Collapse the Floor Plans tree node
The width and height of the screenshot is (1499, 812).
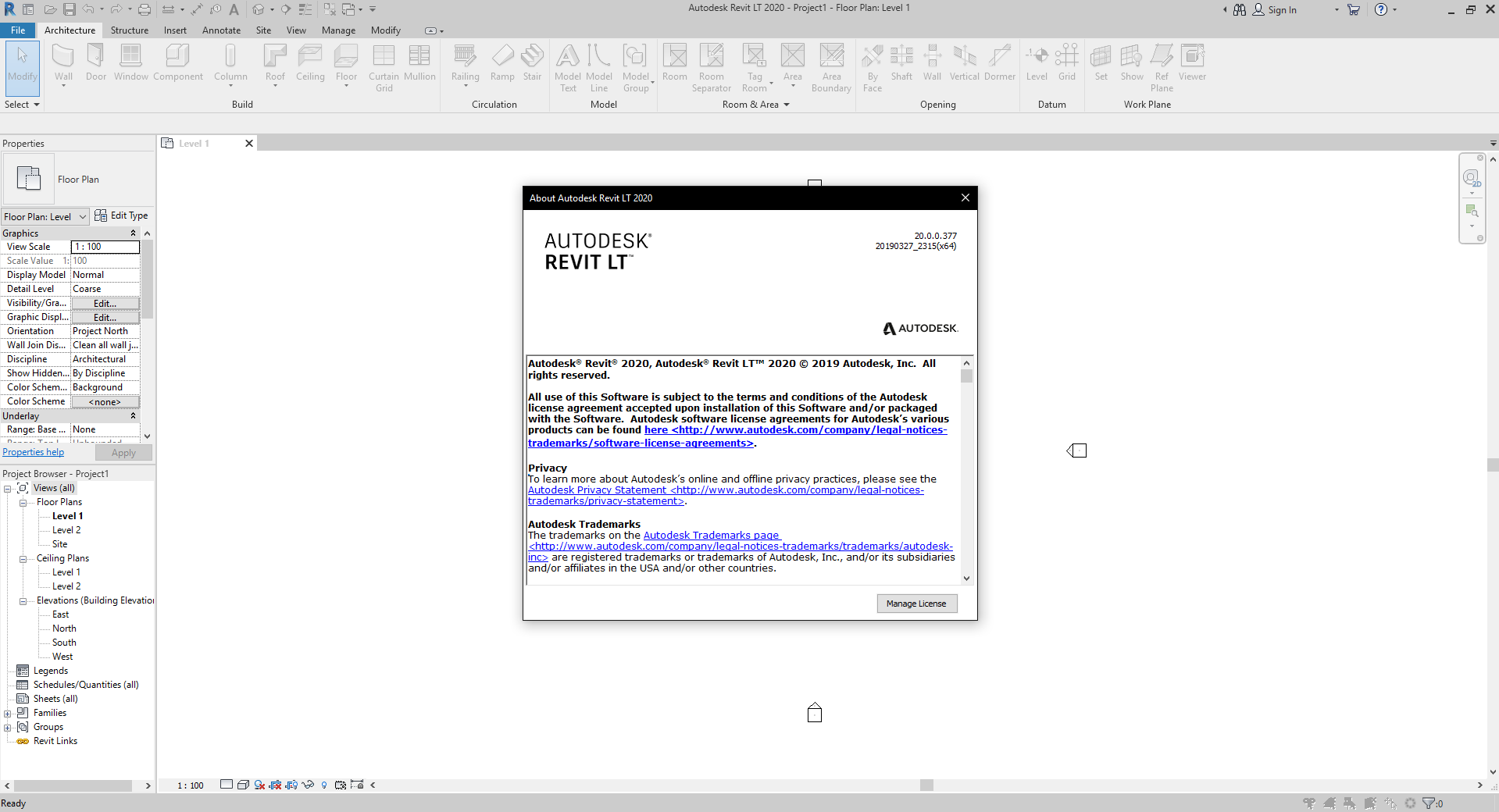coord(23,502)
